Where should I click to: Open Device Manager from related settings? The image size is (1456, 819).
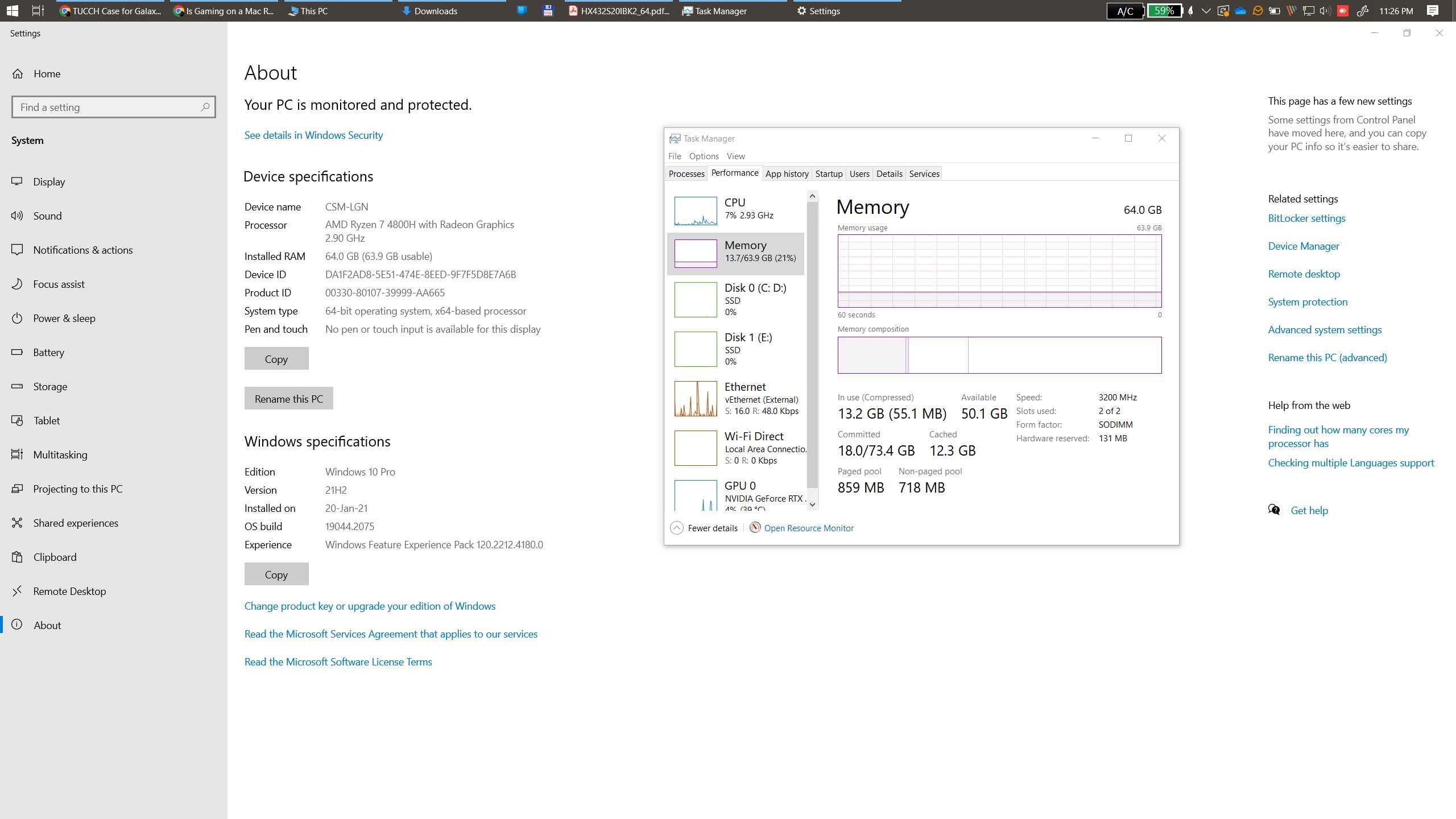point(1303,246)
